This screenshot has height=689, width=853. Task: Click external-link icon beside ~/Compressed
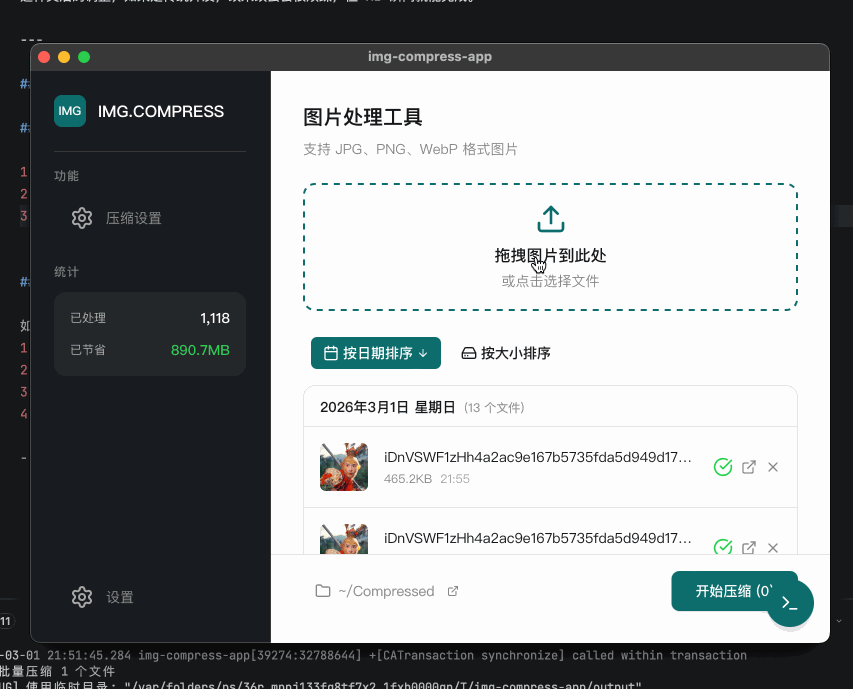pyautogui.click(x=453, y=591)
